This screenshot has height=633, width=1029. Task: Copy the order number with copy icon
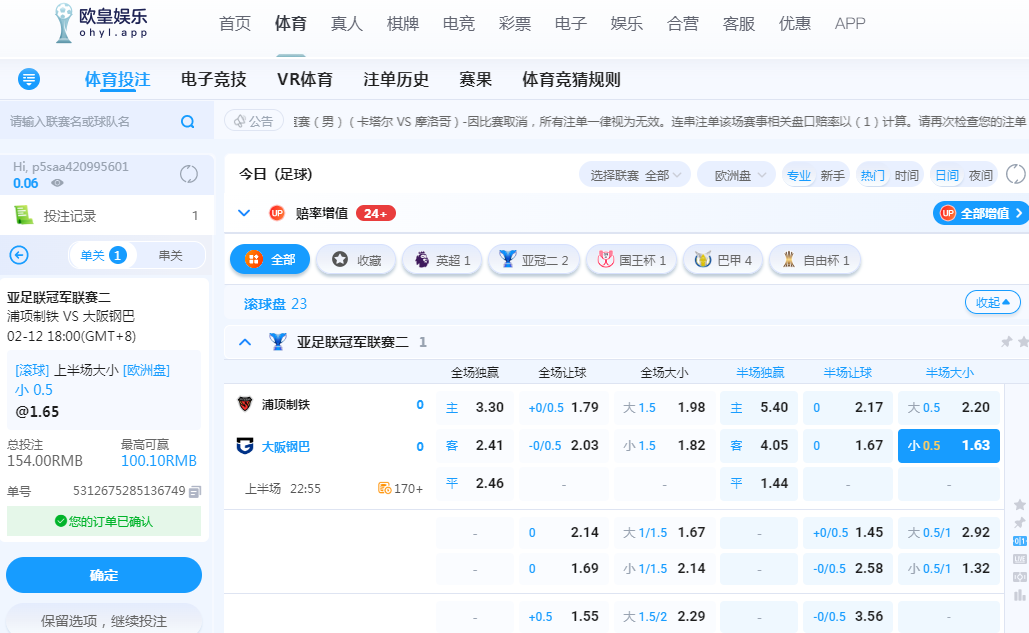point(195,491)
